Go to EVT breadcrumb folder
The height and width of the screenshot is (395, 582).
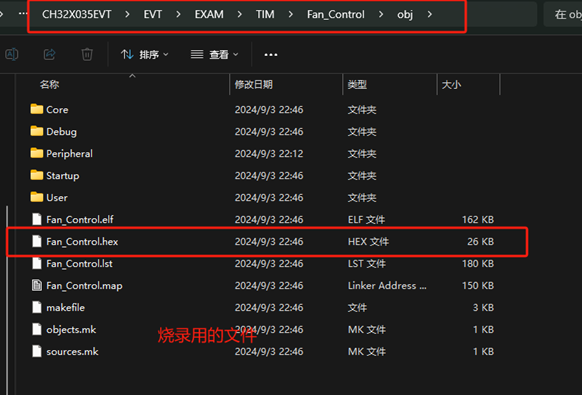tap(153, 14)
